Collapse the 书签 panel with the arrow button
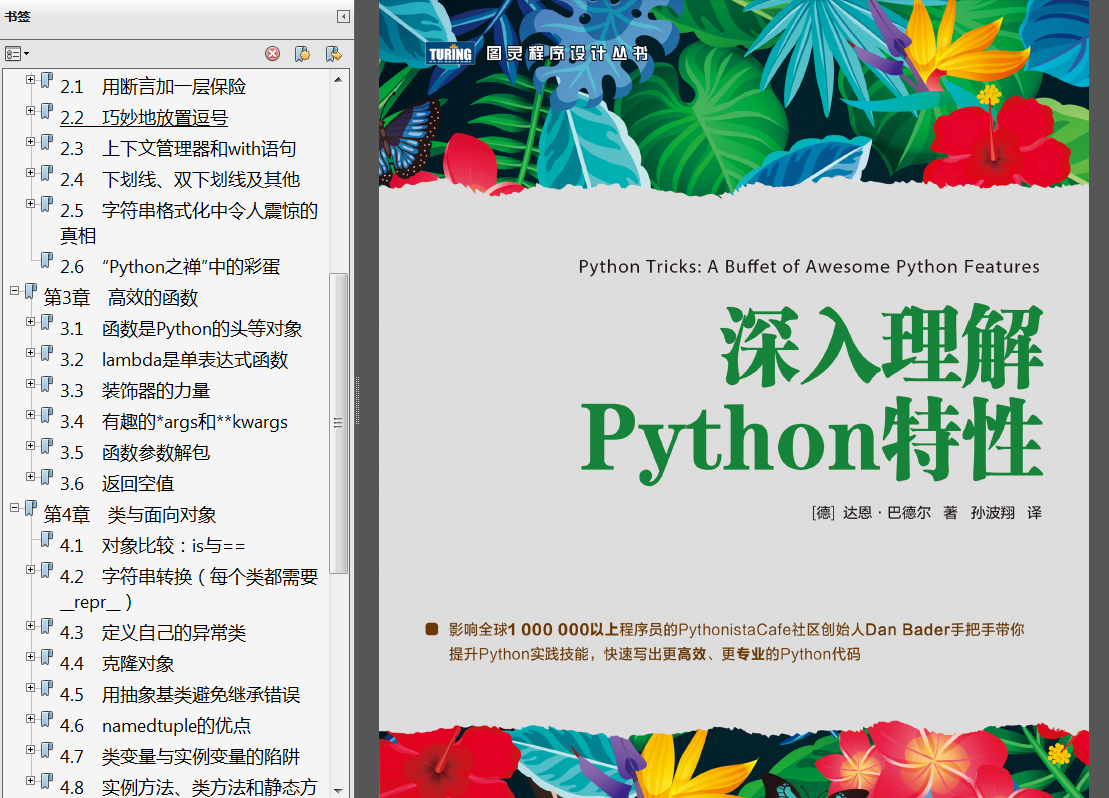 341,16
